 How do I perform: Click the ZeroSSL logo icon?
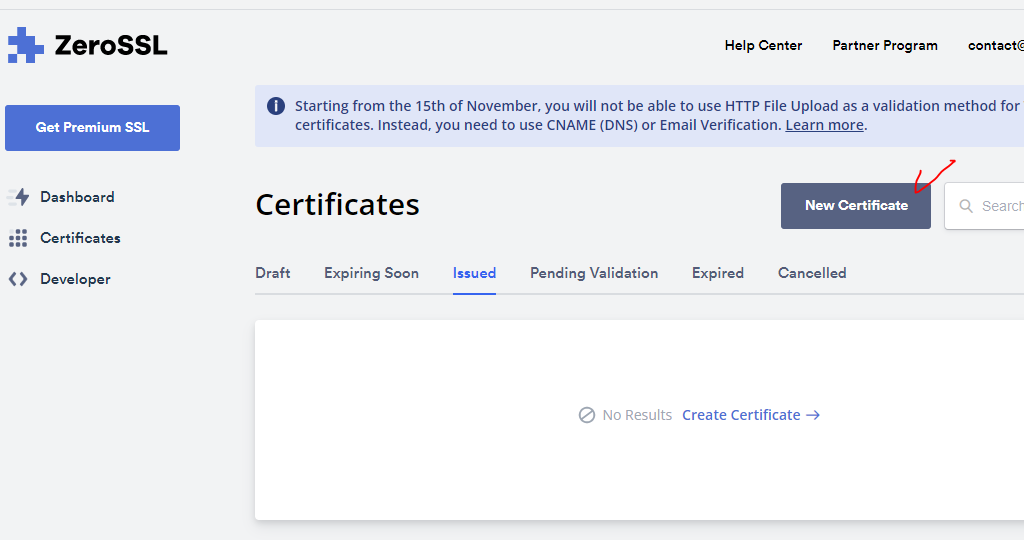tap(25, 45)
